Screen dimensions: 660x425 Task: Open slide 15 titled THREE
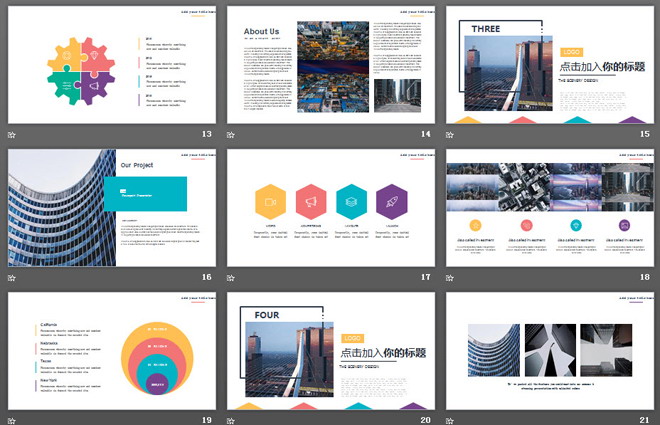coord(550,65)
